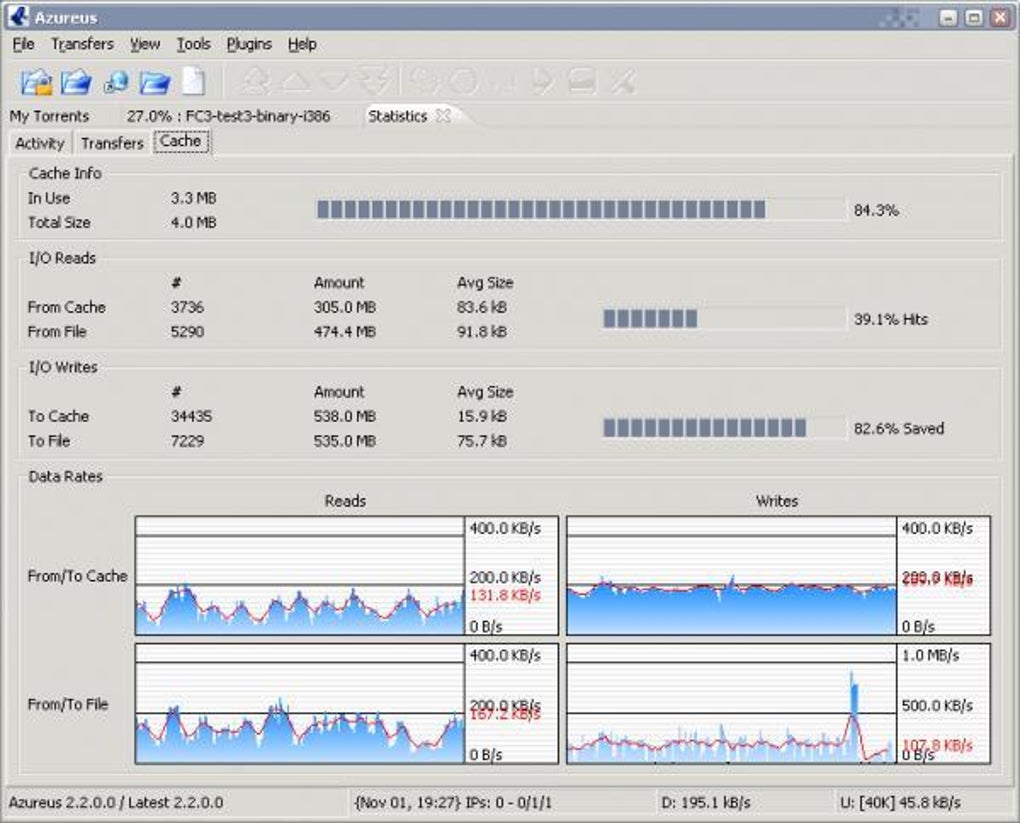
Task: Click the move-to-top double arrow icon
Action: 257,81
